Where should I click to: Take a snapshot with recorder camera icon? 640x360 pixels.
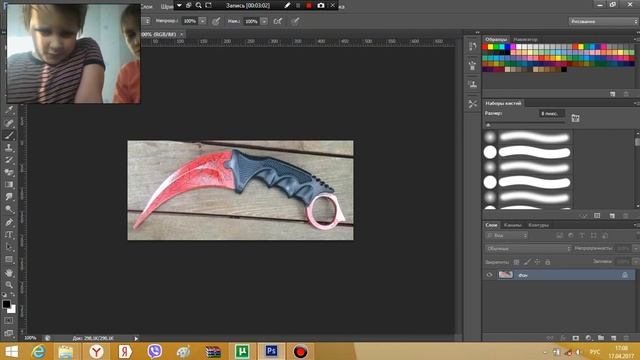[x=321, y=5]
